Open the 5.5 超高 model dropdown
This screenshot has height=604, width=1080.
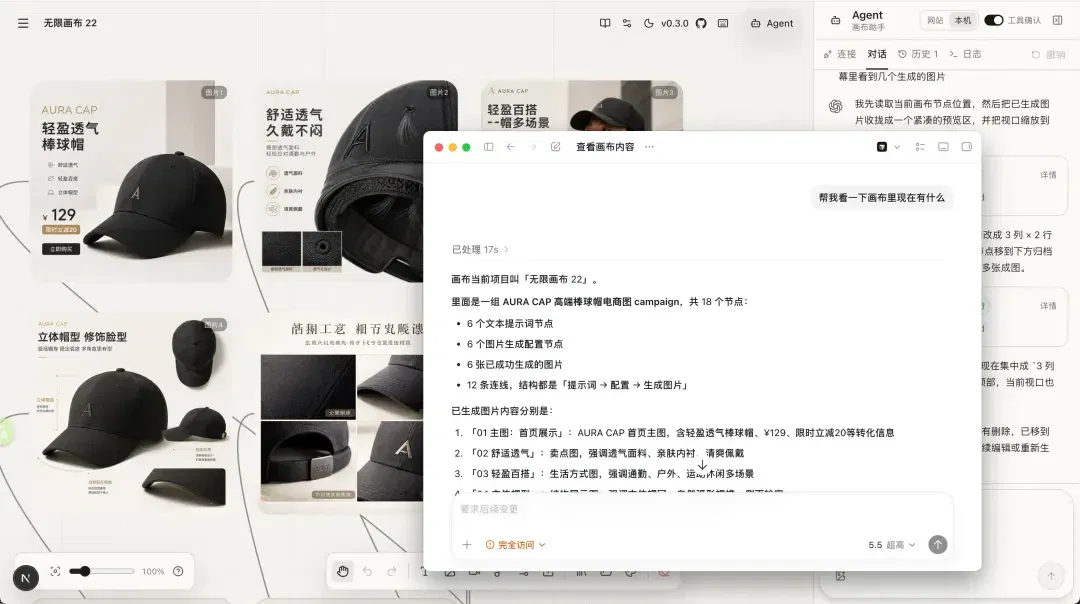pyautogui.click(x=892, y=545)
